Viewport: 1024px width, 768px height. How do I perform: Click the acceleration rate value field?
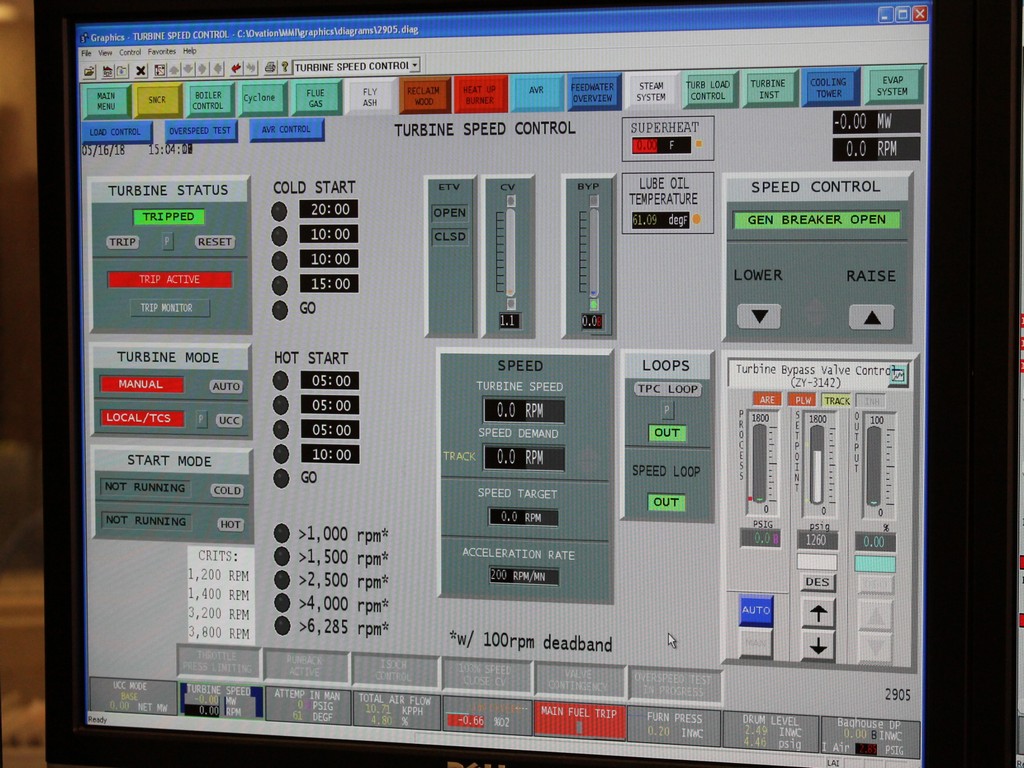point(524,576)
